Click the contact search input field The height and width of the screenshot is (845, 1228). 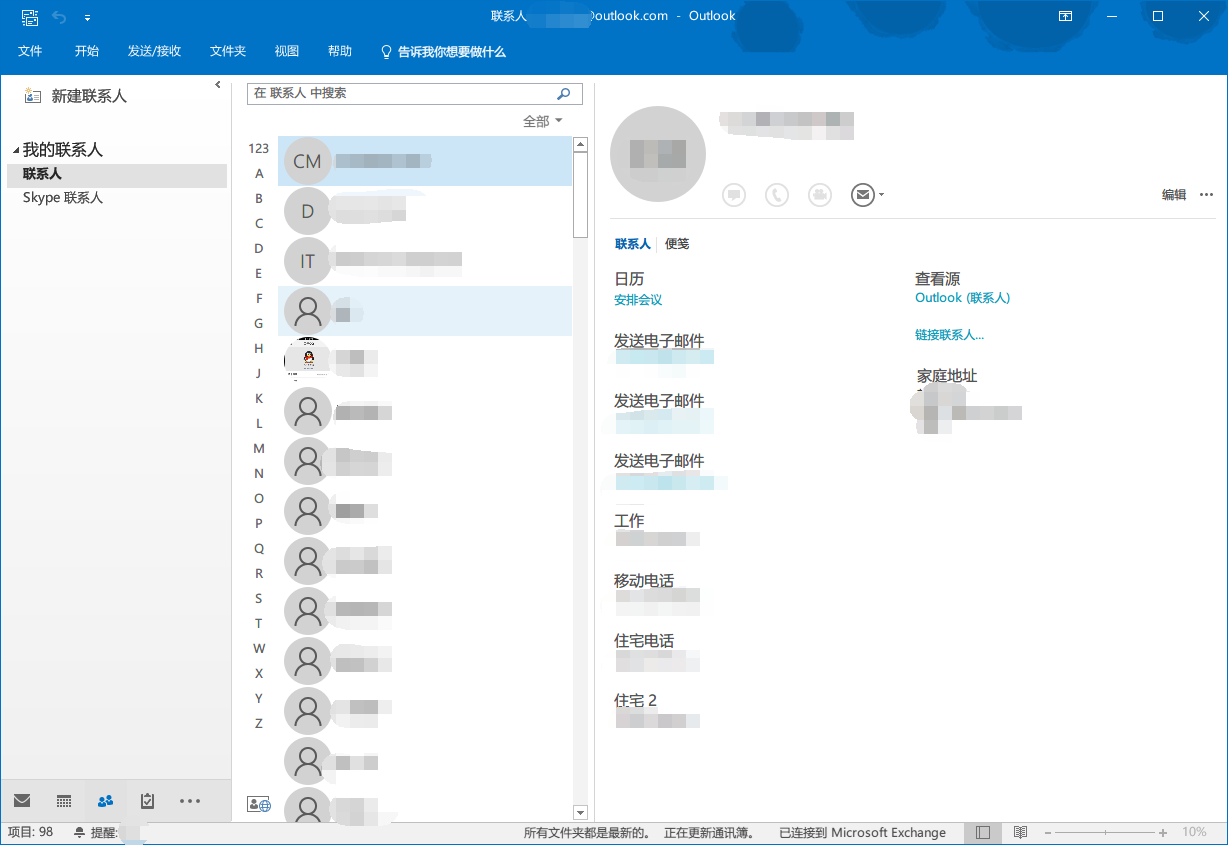(400, 94)
